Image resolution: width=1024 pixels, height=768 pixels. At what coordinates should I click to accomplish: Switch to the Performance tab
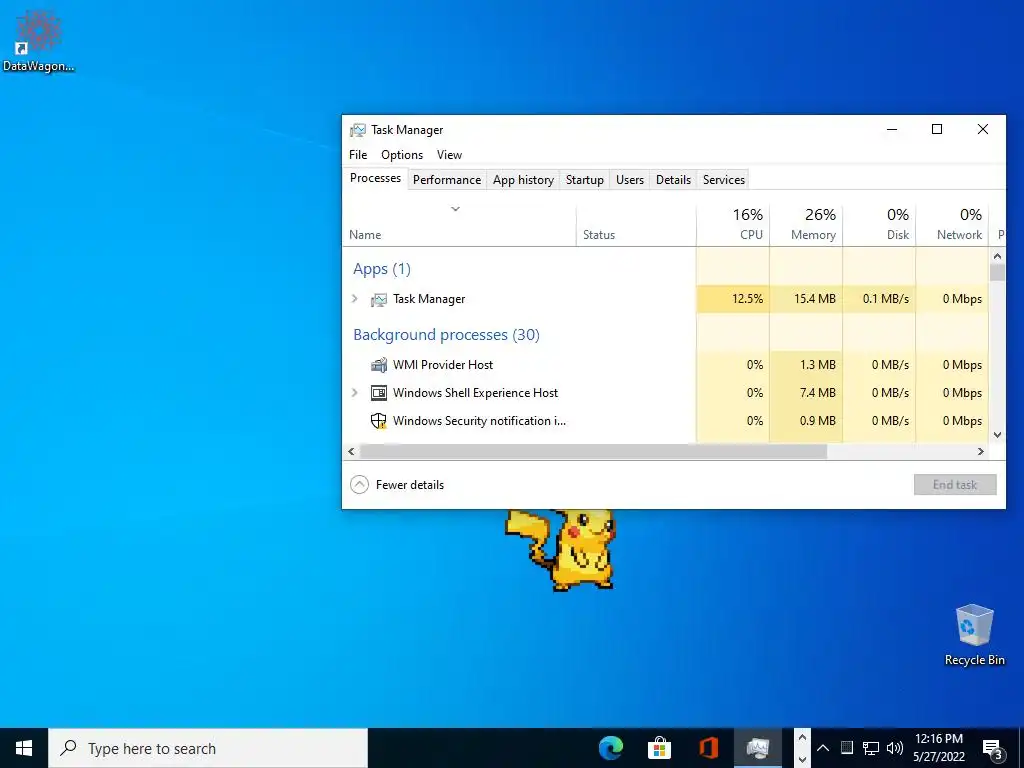447,180
